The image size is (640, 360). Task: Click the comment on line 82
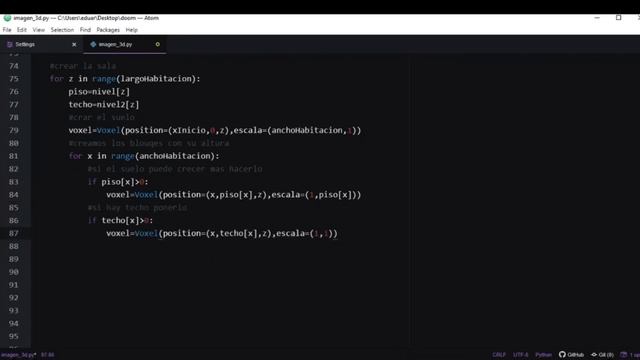175,169
